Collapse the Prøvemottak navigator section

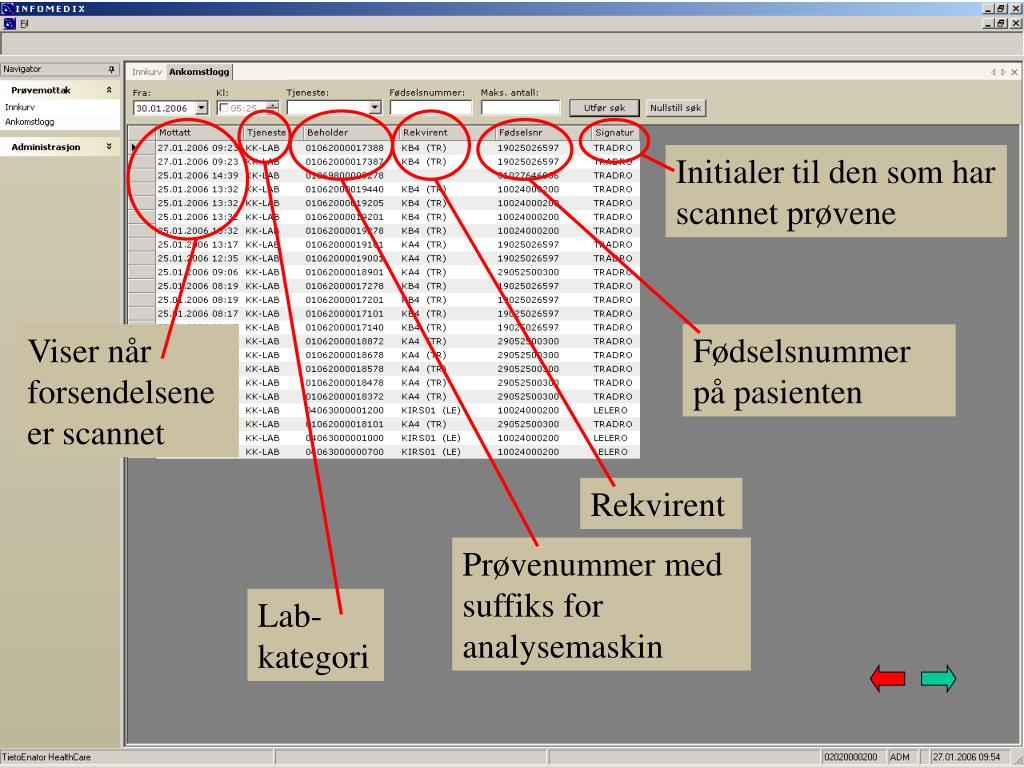pos(109,90)
